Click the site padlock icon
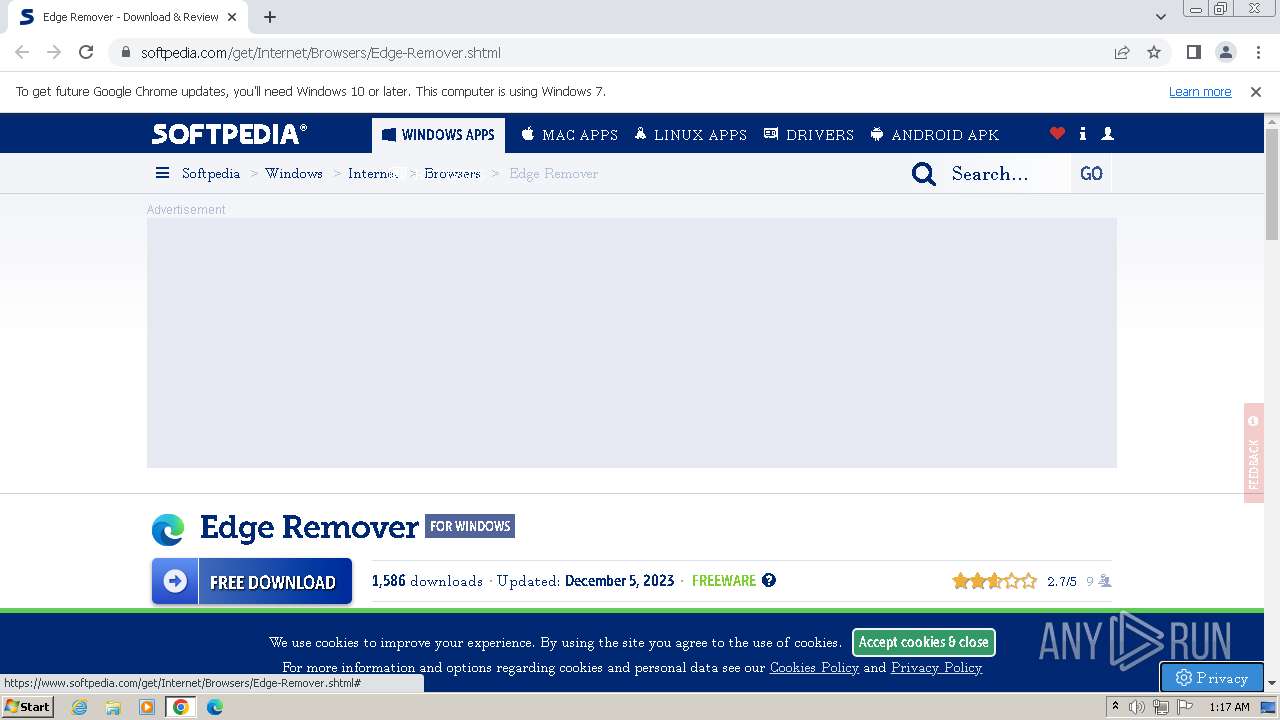 125,53
